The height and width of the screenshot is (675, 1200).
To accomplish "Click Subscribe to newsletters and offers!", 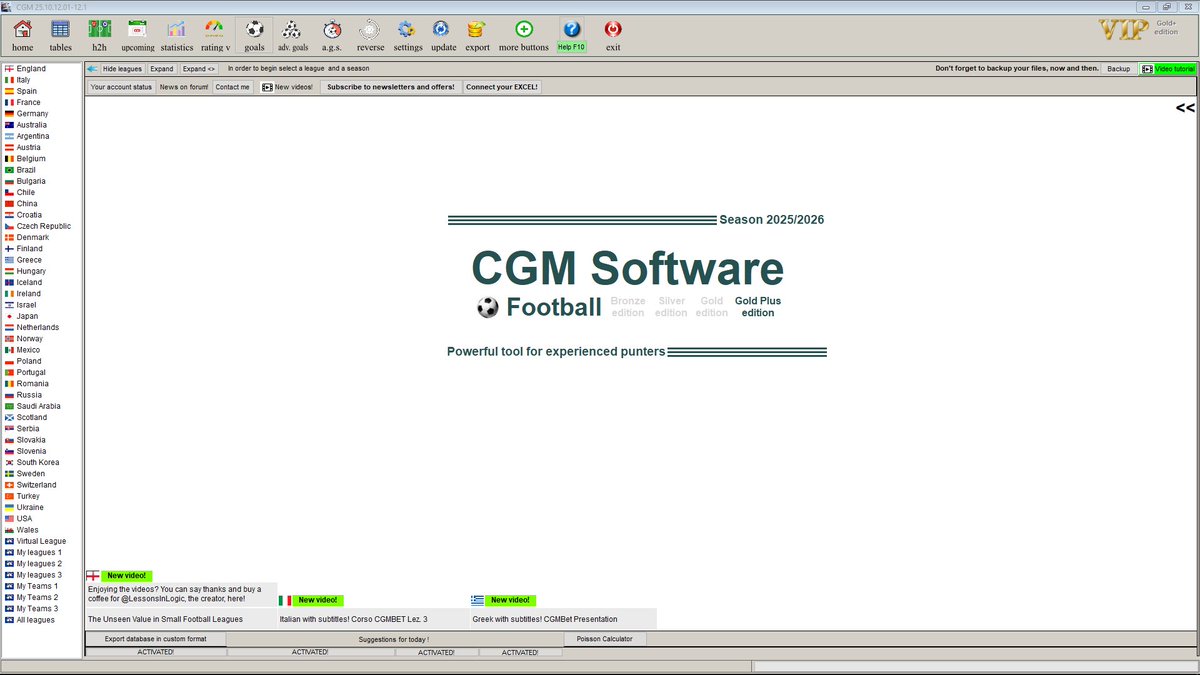I will tap(391, 87).
